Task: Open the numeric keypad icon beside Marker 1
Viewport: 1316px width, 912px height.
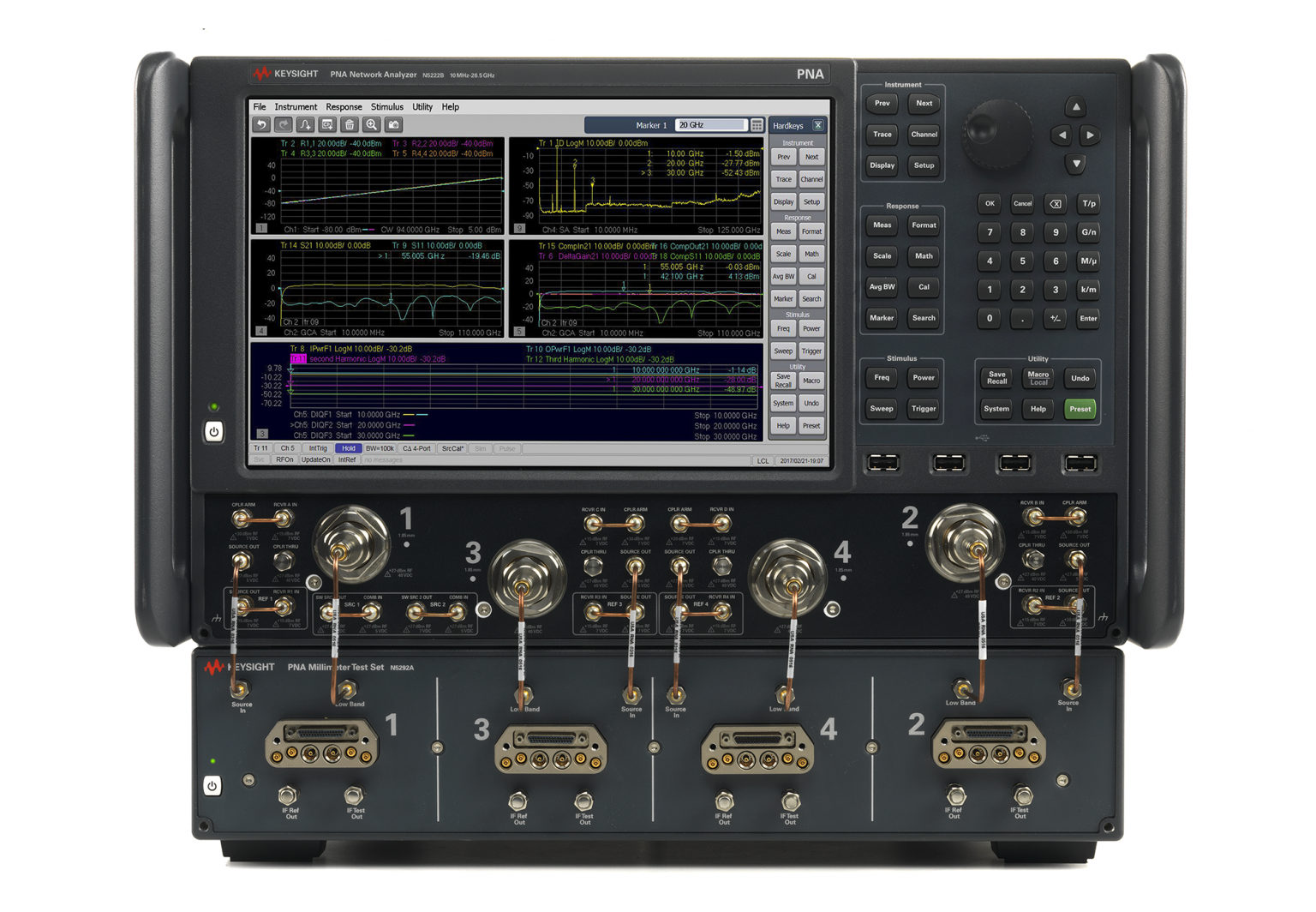Action: click(757, 126)
